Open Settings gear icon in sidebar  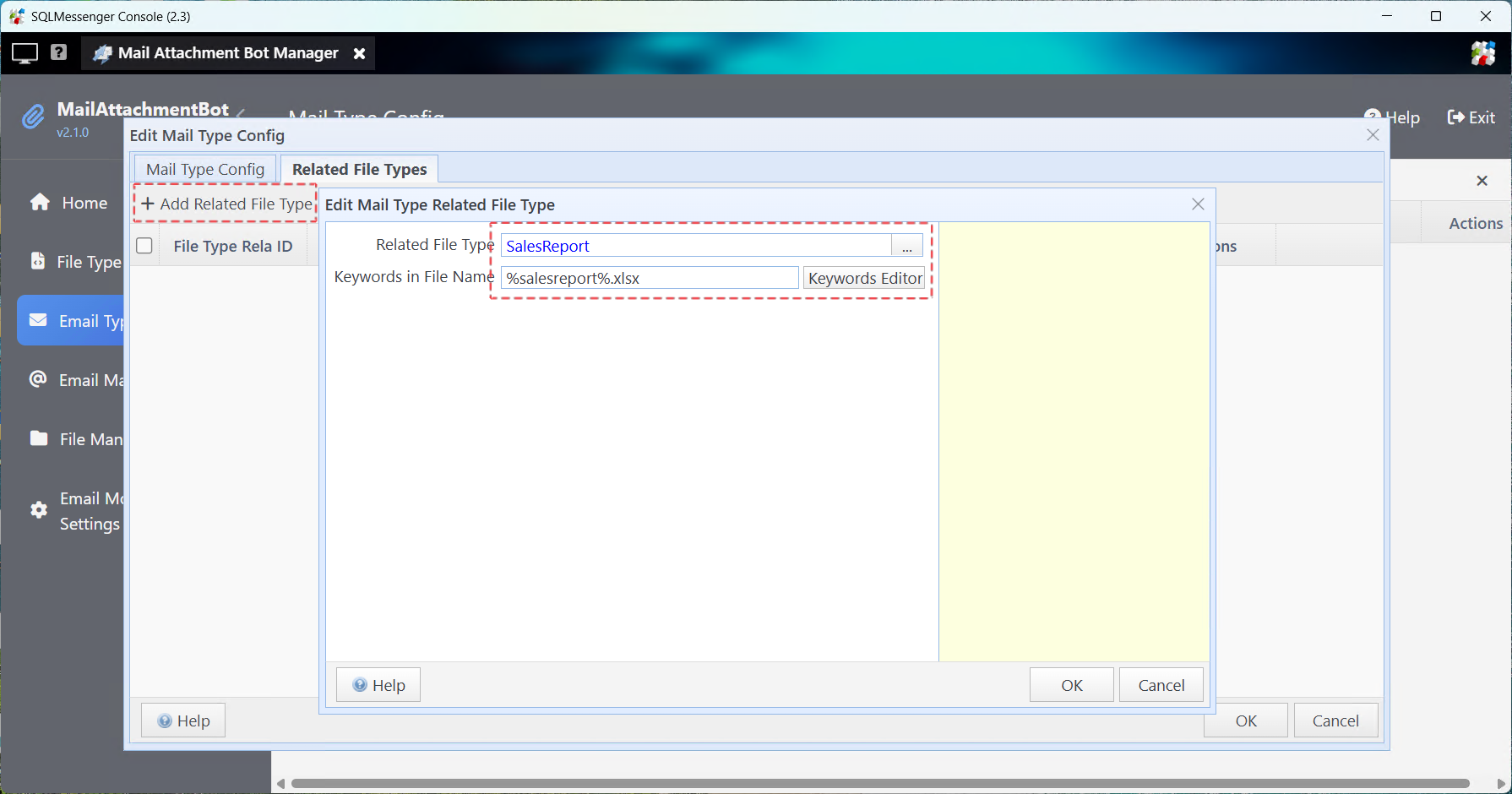[x=39, y=510]
